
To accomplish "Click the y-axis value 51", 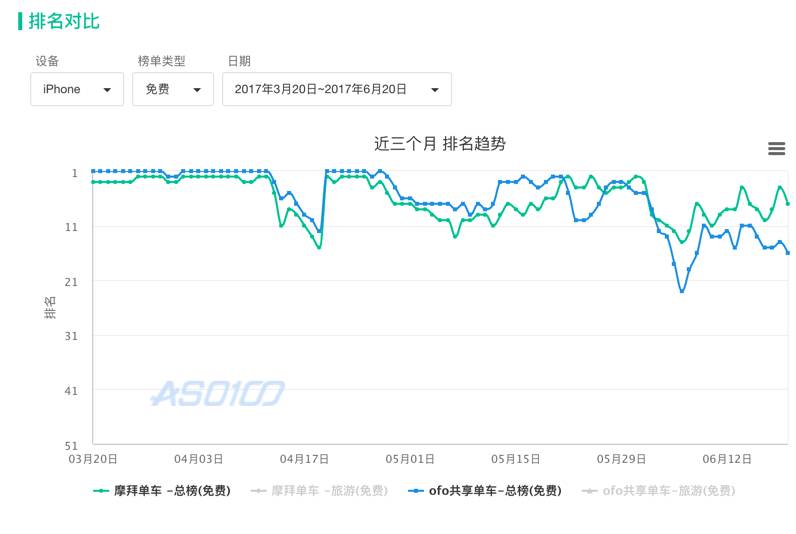I will click(72, 446).
